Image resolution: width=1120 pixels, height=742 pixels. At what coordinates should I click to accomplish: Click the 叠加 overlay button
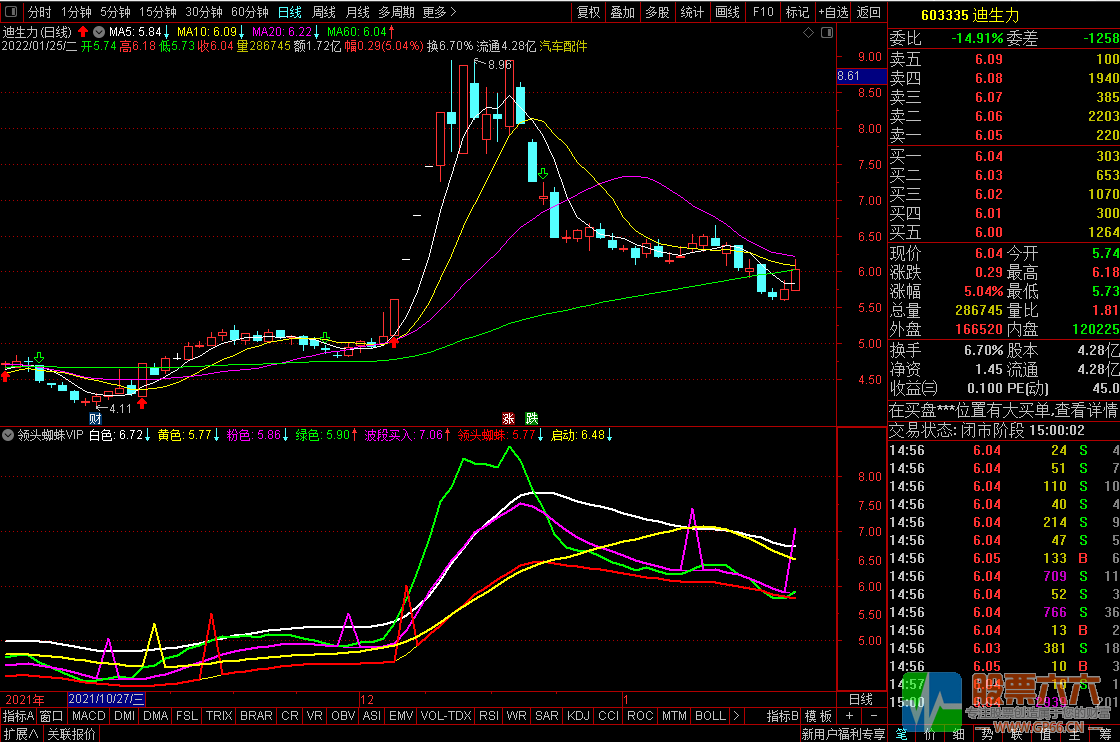[623, 12]
